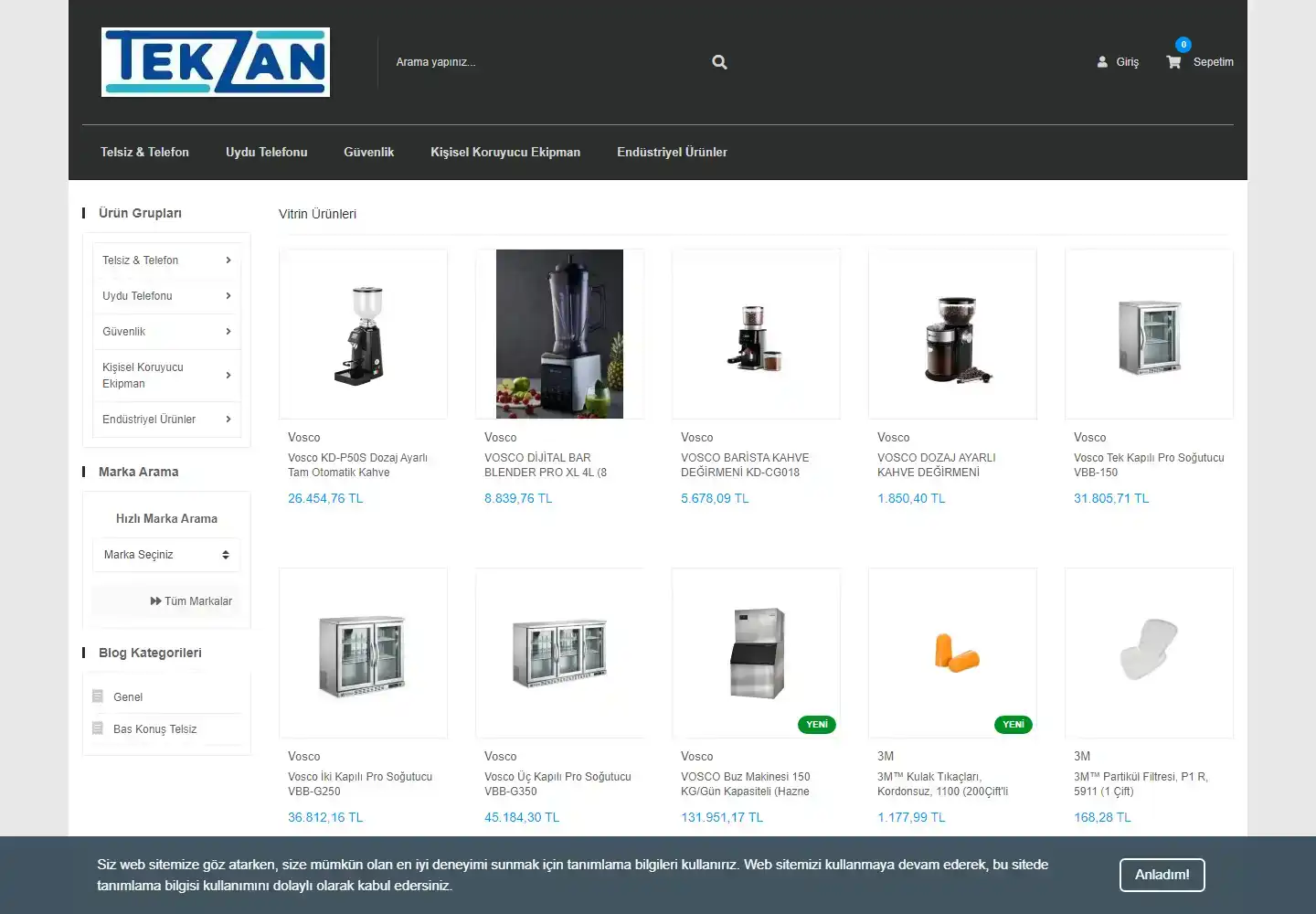Screen dimensions: 1316x914
Task: Expand the Uydu Telefonu sidebar chevron
Action: coord(228,296)
